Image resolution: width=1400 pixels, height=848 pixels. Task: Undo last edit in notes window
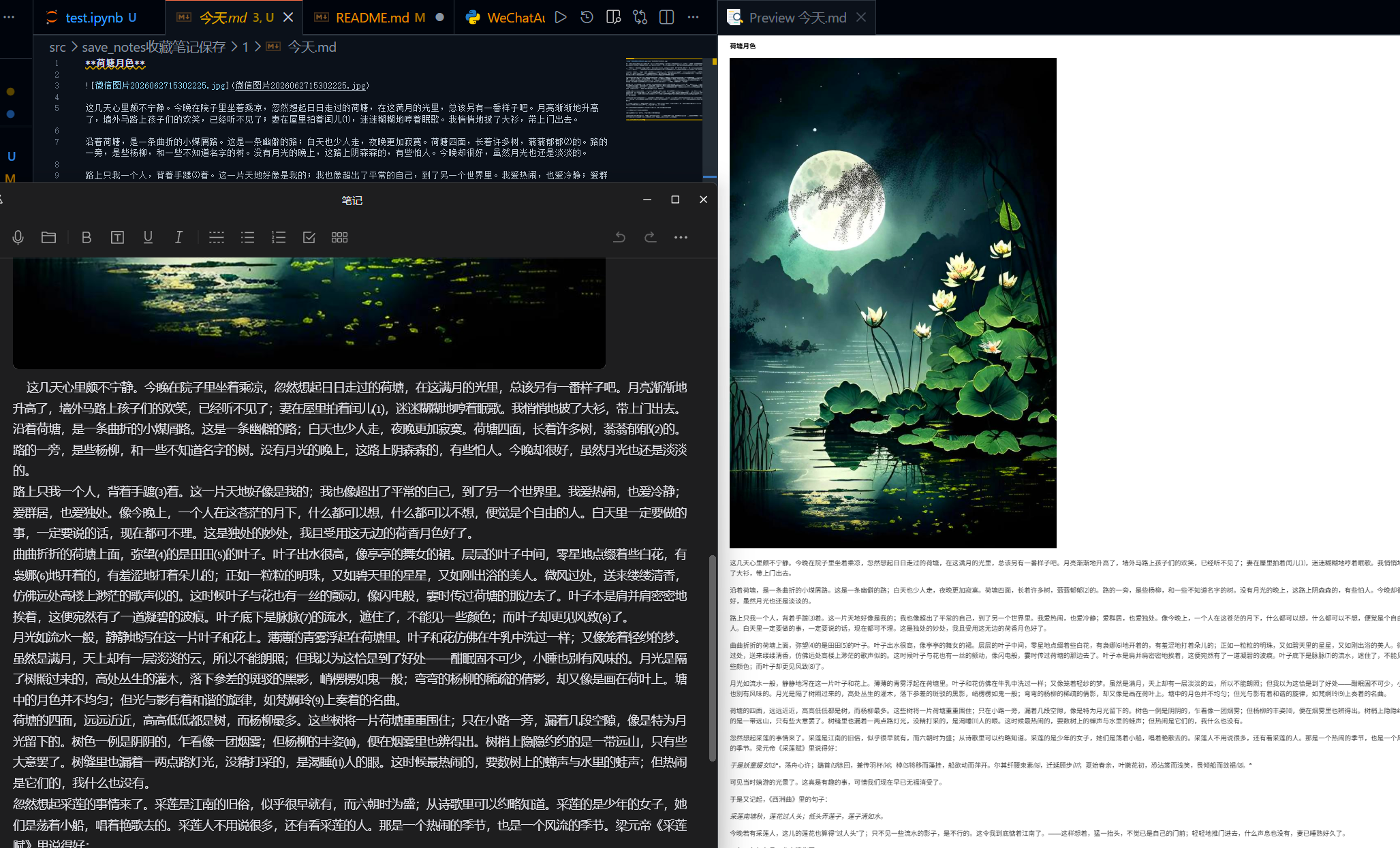click(619, 237)
